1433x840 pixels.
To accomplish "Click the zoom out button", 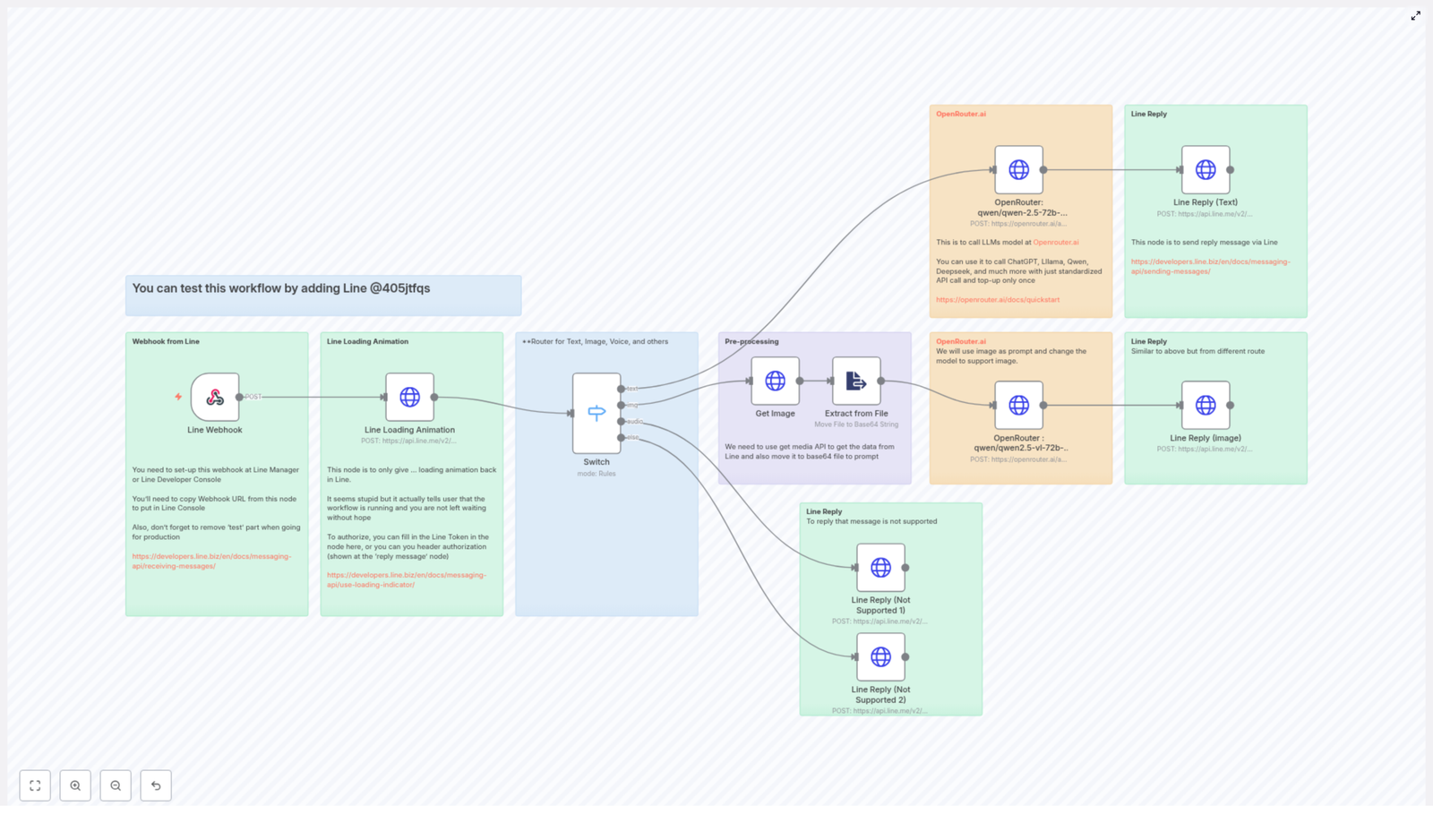I will click(x=116, y=785).
